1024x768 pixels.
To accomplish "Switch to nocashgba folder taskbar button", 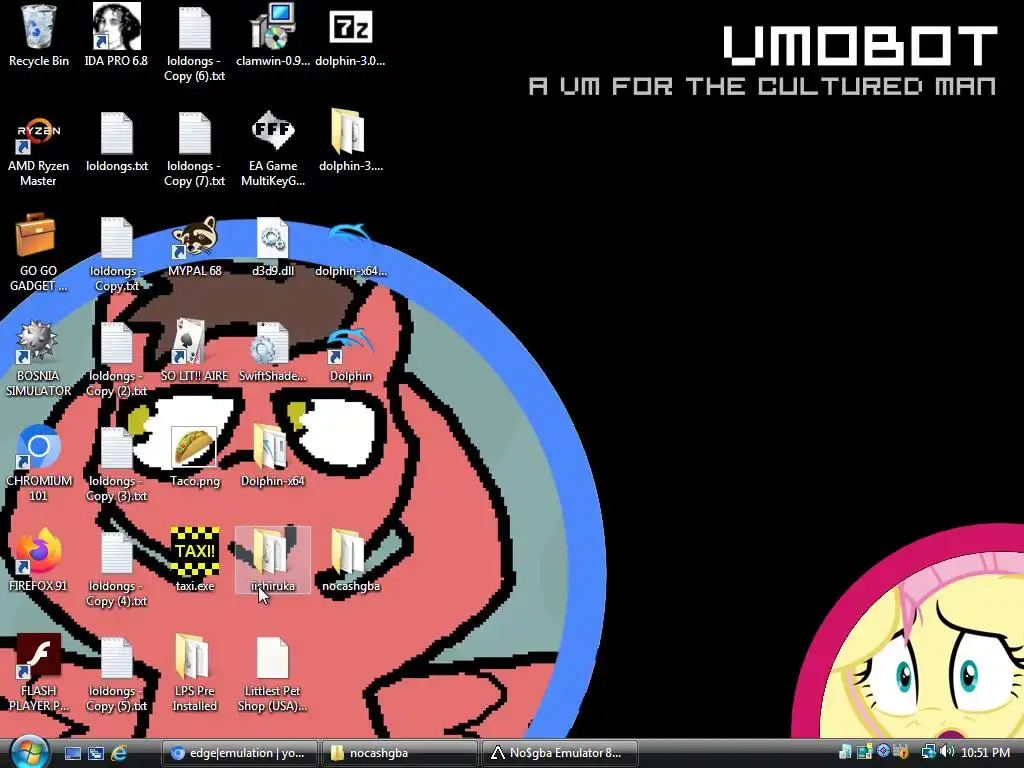I will [398, 753].
